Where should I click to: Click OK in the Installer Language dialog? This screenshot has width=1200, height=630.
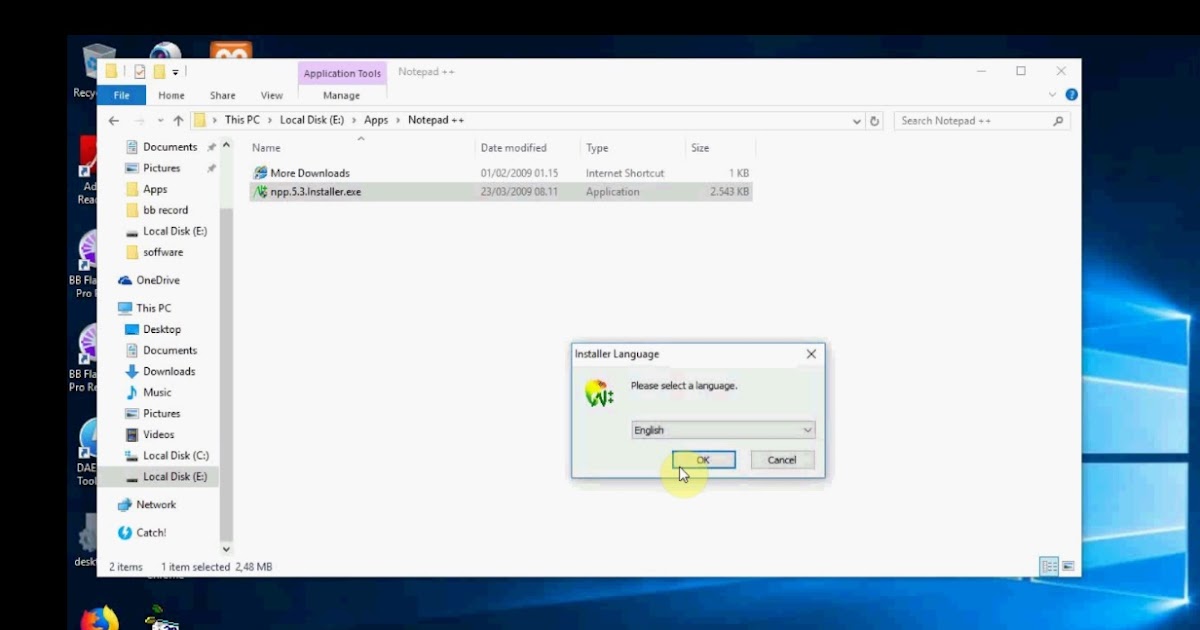(x=703, y=460)
